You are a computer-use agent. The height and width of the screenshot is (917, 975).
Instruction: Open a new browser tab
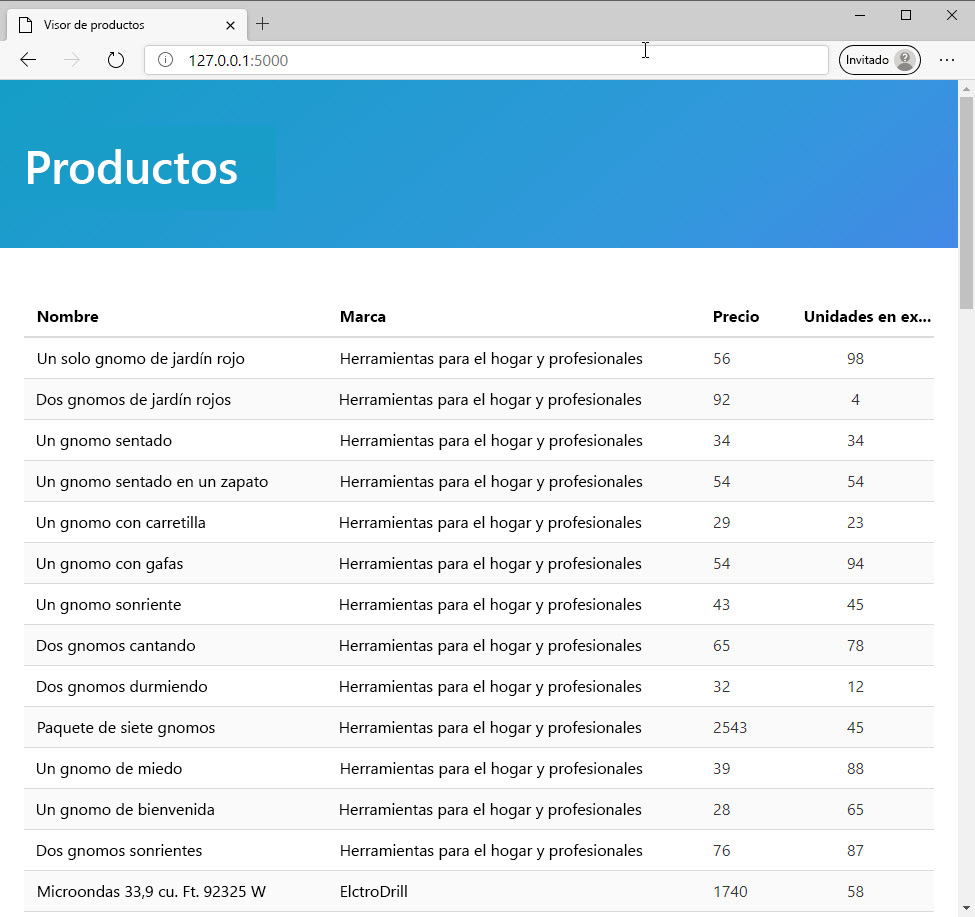coord(262,23)
